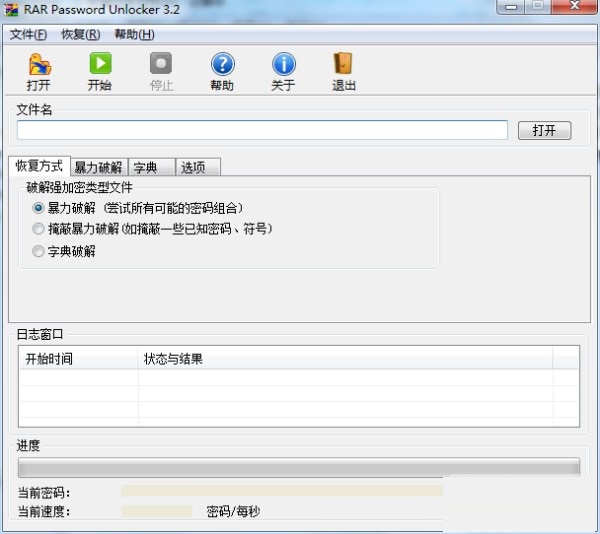Choose the 掩蔽暴力破解 masked attack radio option
The width and height of the screenshot is (600, 534).
(x=39, y=229)
